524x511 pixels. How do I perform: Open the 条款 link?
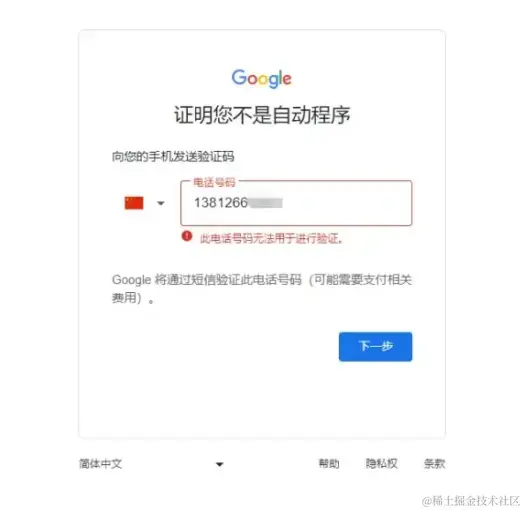coord(434,464)
